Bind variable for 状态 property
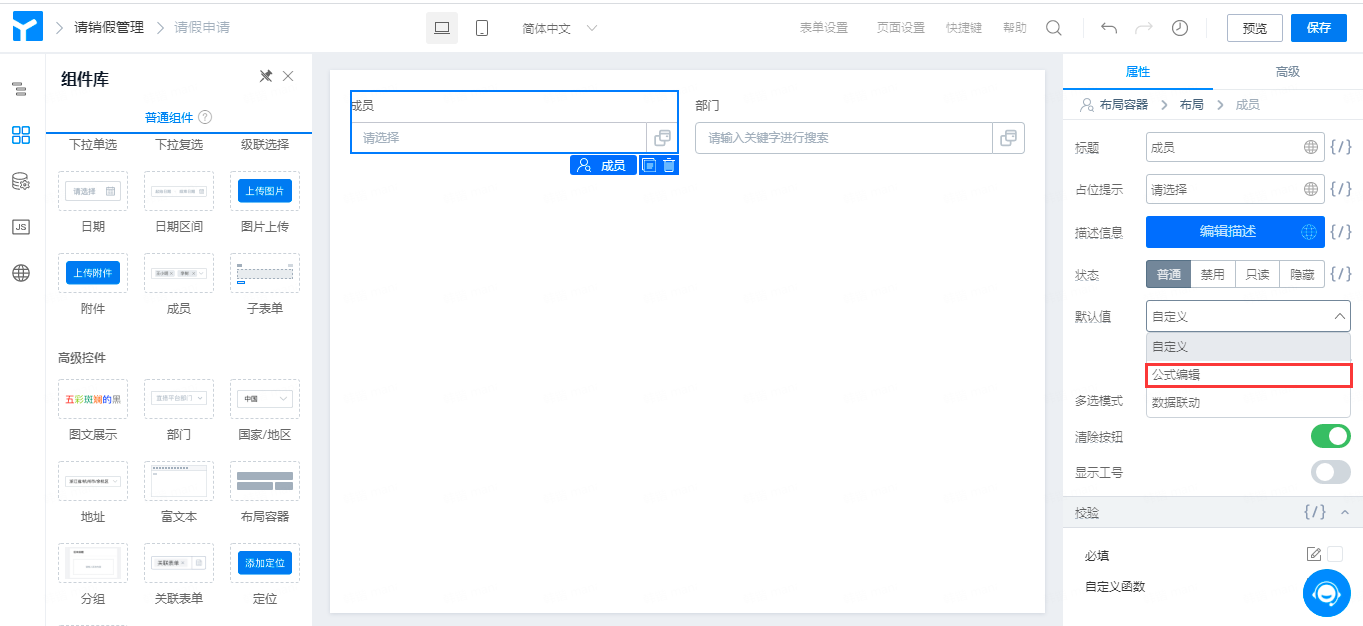The height and width of the screenshot is (626, 1363). coord(1341,274)
